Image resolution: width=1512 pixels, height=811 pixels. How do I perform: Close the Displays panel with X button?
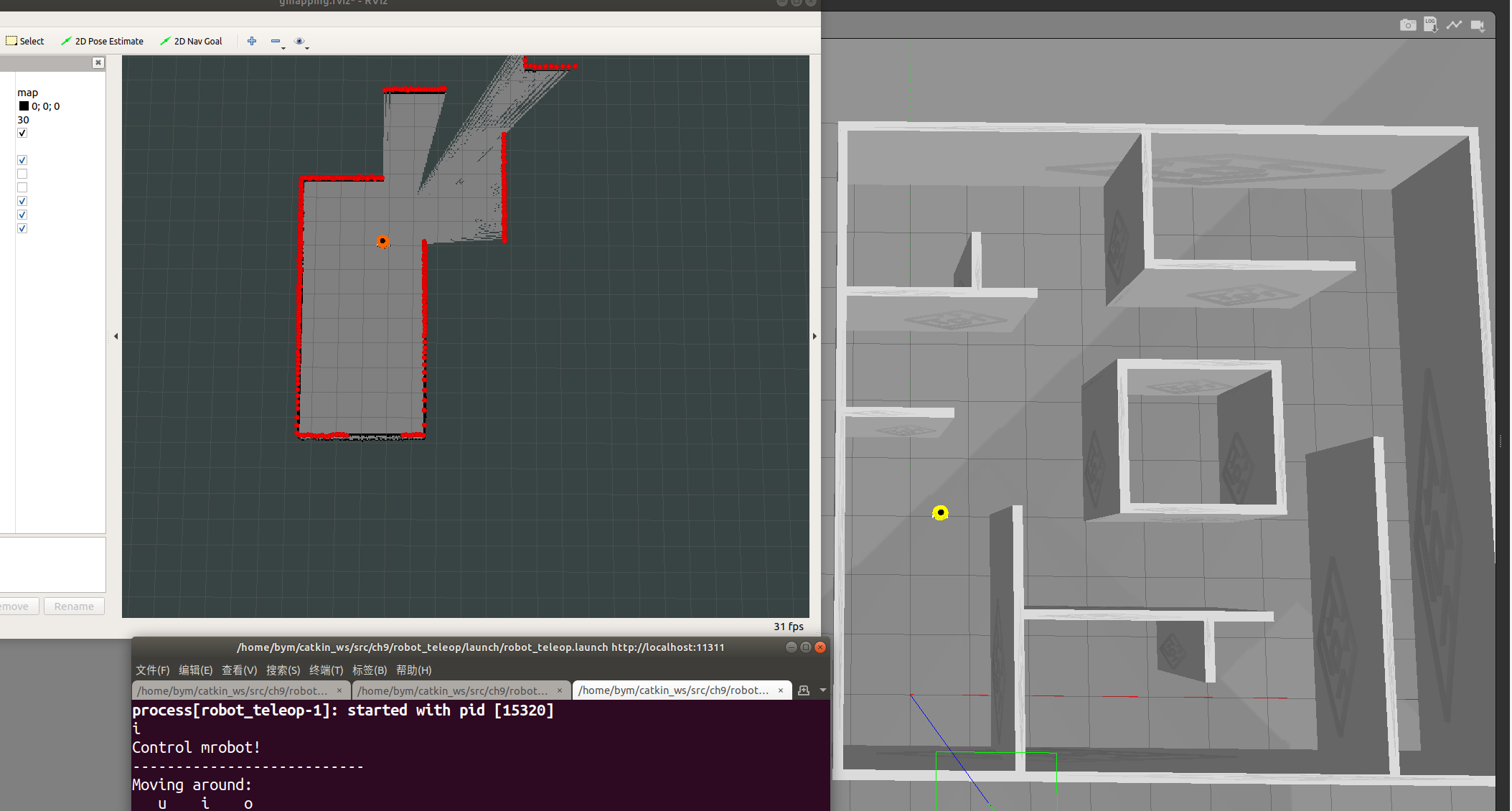click(x=98, y=63)
